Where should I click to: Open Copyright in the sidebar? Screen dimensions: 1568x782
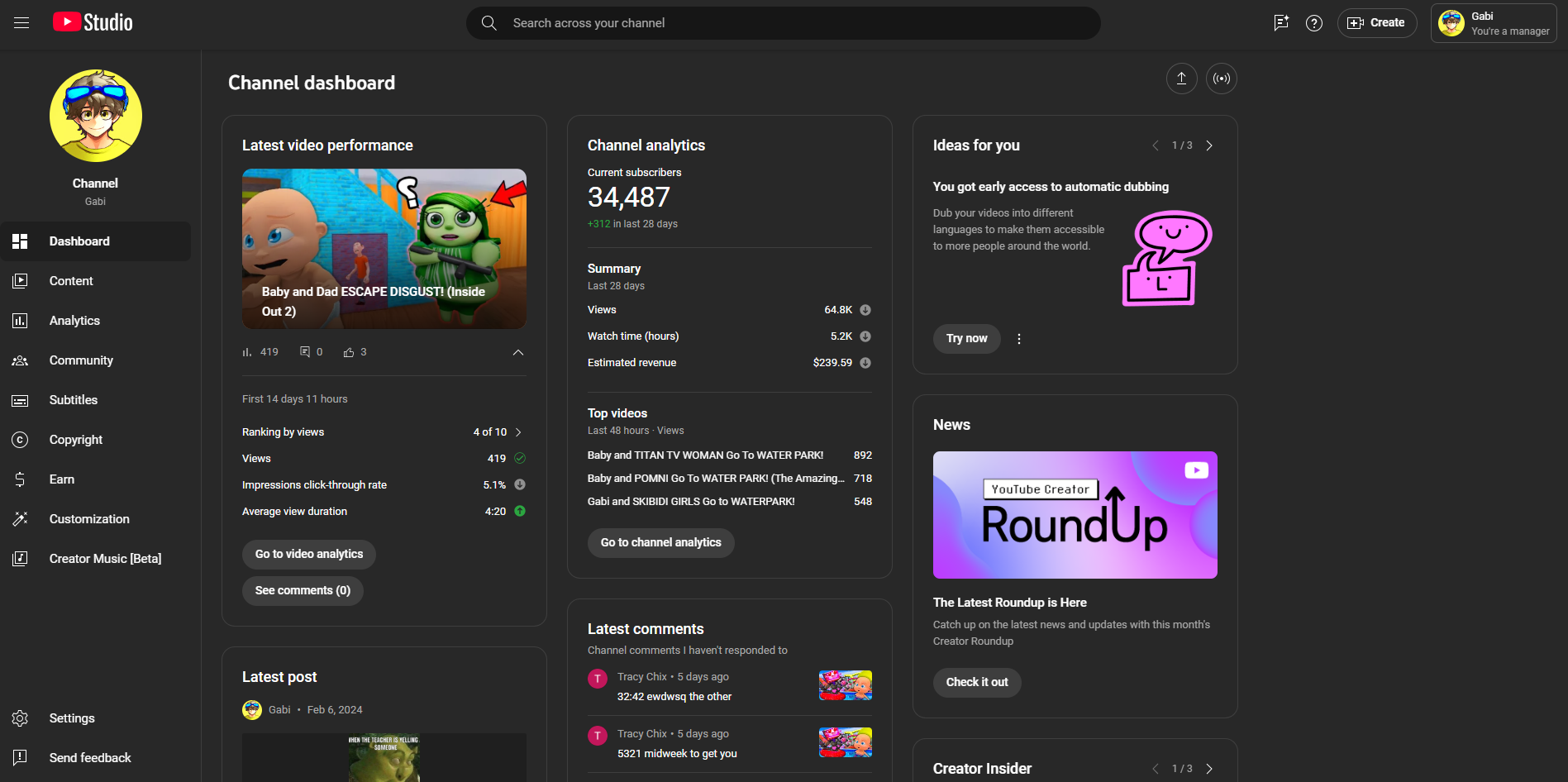(x=95, y=440)
